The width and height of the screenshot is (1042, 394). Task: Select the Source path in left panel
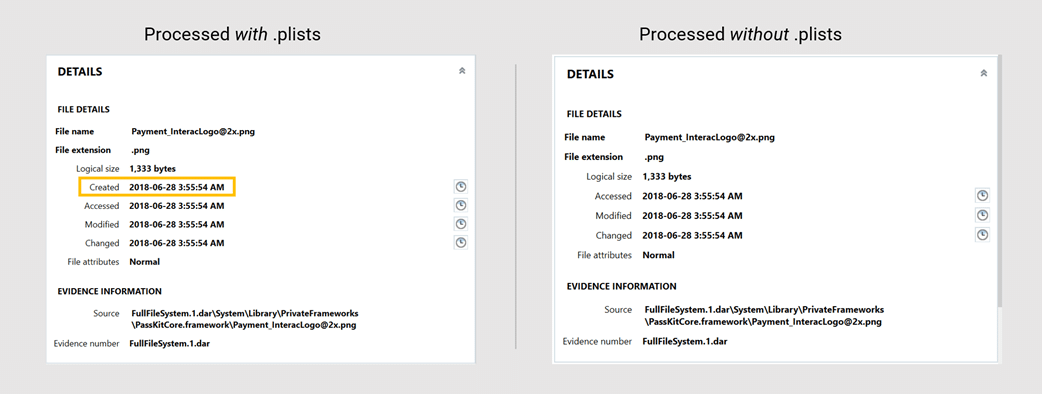(245, 320)
